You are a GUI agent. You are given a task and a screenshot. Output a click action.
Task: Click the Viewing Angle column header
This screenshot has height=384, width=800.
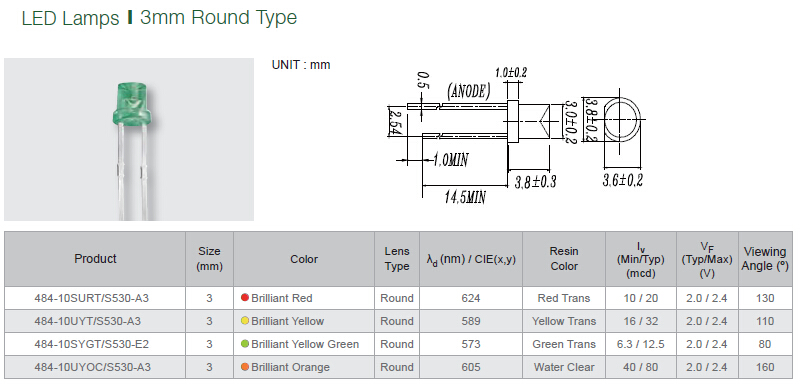(765, 259)
